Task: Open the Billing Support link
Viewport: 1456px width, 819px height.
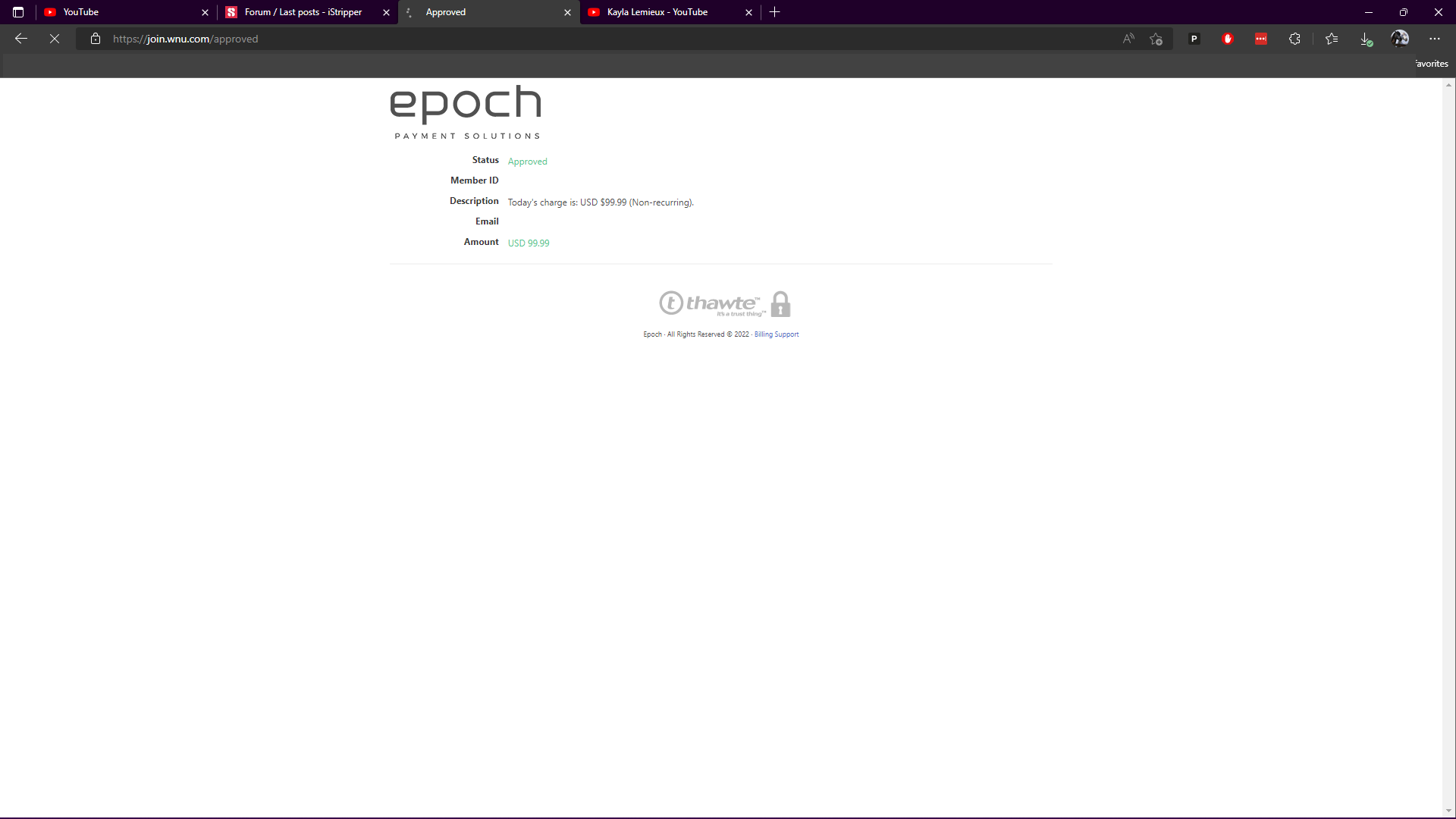Action: (776, 334)
